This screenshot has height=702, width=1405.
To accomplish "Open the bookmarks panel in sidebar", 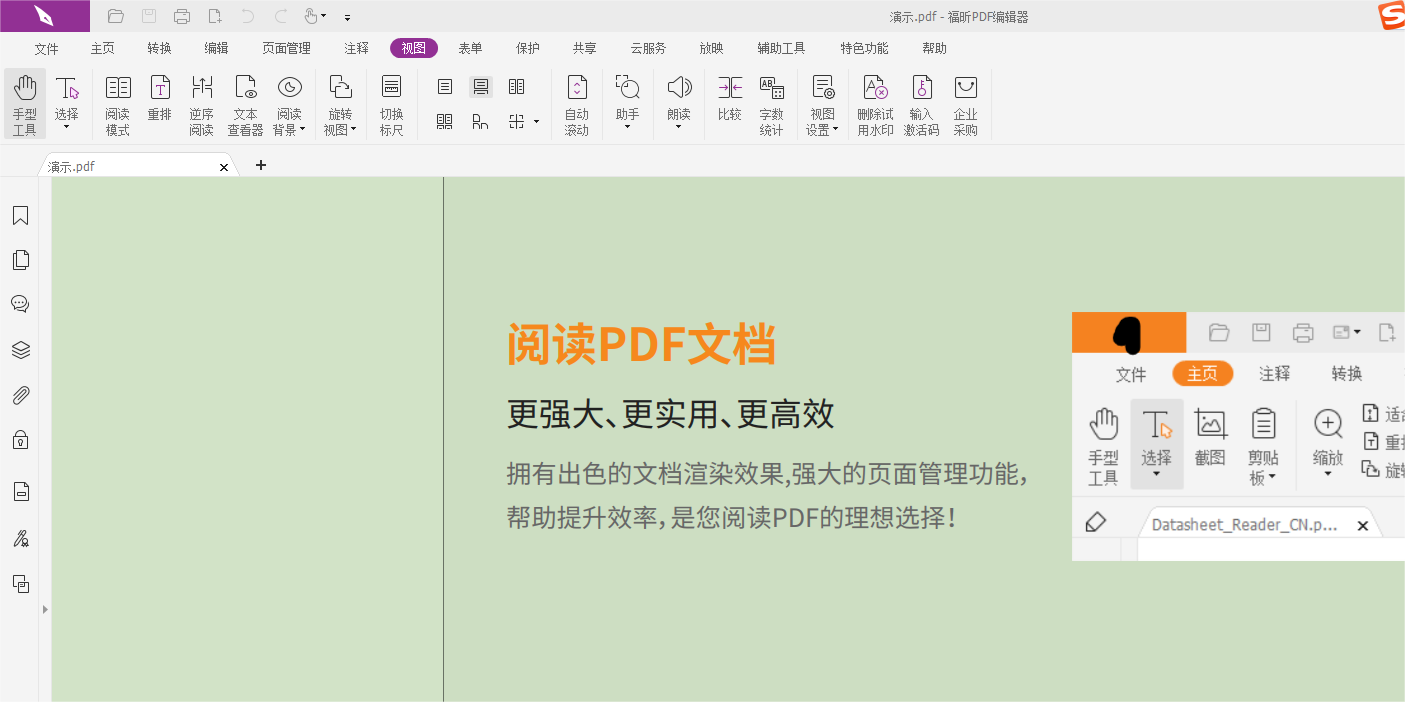I will [20, 215].
